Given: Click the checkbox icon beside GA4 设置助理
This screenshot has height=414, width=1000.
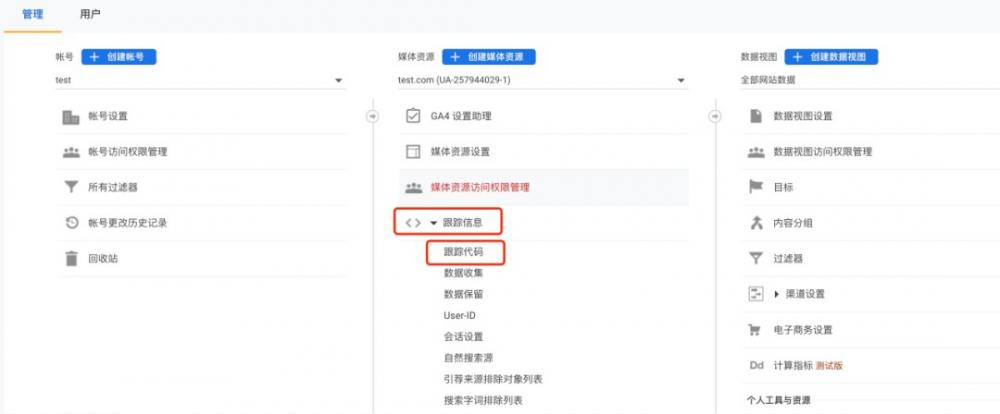Looking at the screenshot, I should [413, 116].
